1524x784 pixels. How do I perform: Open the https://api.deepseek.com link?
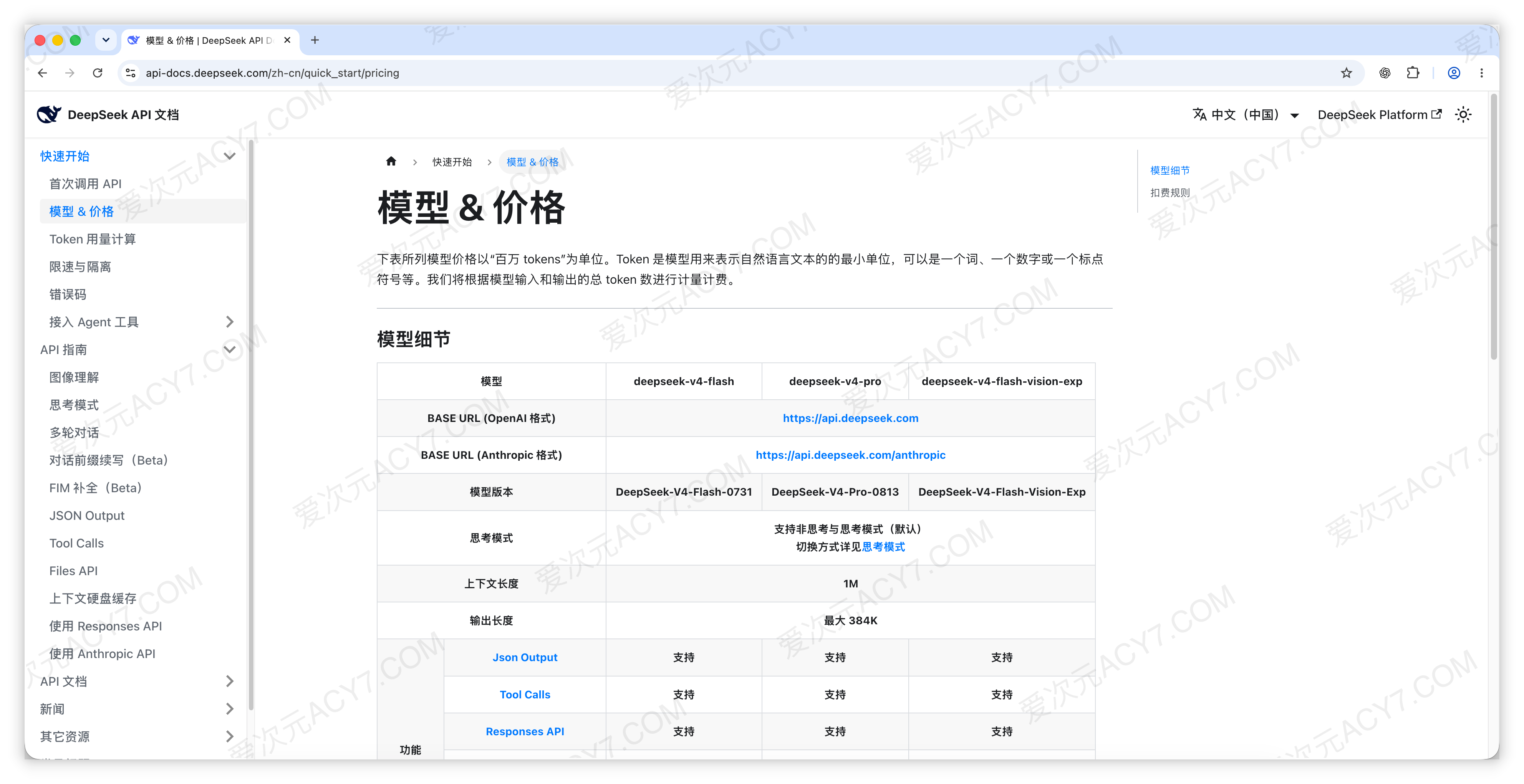[x=850, y=418]
